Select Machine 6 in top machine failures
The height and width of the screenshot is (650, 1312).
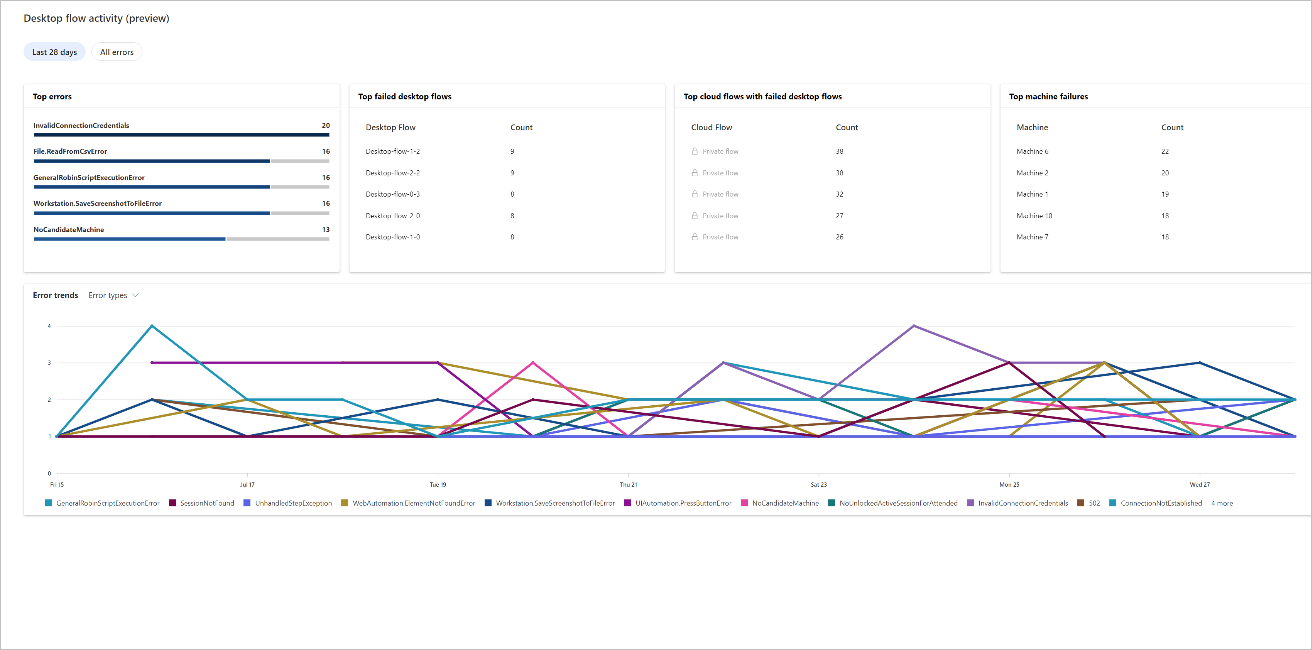1032,151
